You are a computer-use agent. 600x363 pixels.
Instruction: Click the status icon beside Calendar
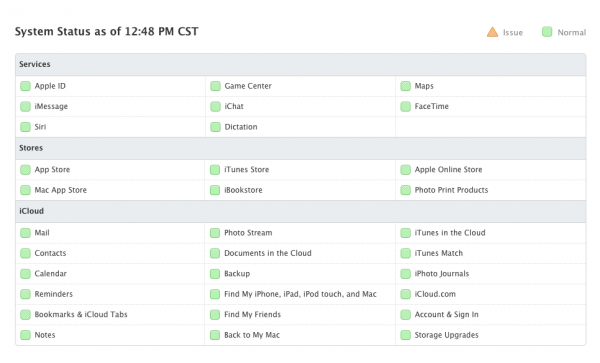[25, 273]
